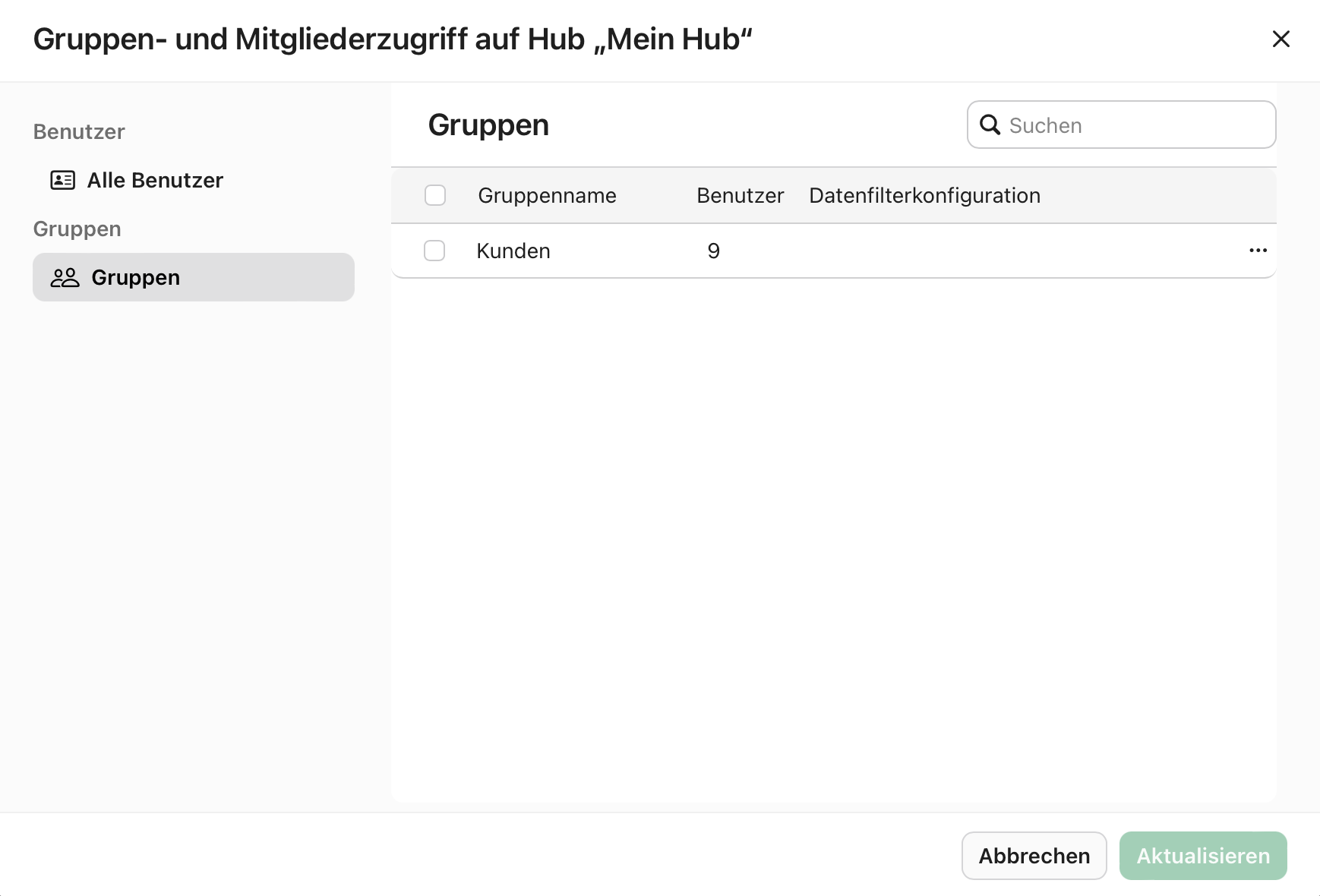Screen dimensions: 1320x896
Task: Click the Abbrechen button
Action: (1034, 856)
